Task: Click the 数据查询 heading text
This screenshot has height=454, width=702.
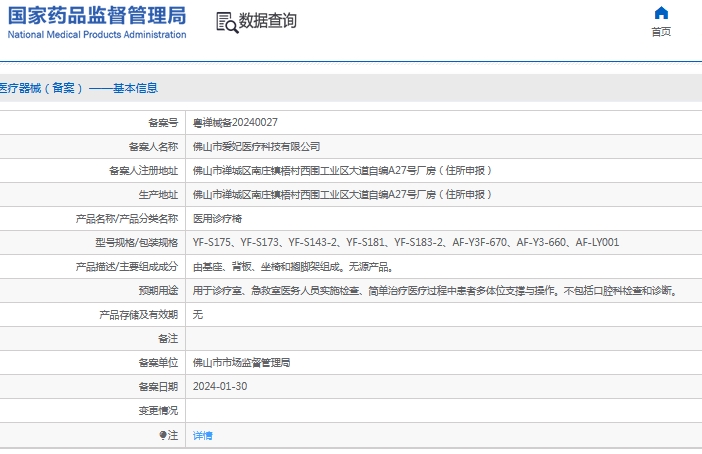Action: (268, 21)
